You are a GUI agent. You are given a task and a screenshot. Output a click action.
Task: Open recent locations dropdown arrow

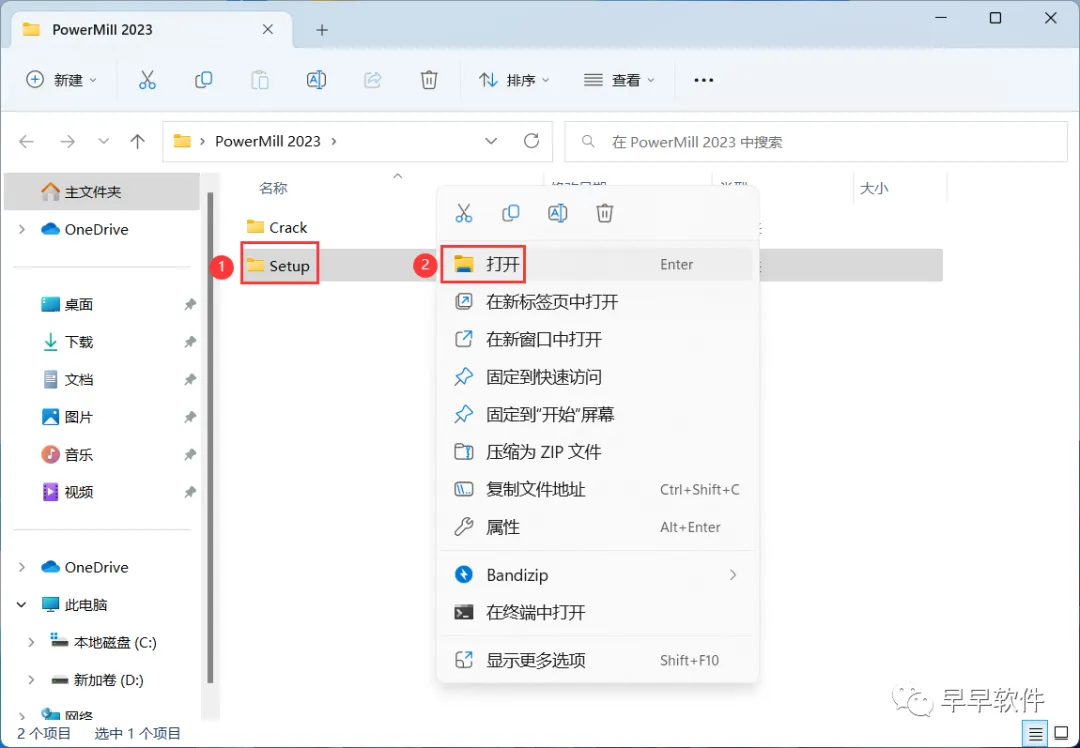tap(103, 141)
